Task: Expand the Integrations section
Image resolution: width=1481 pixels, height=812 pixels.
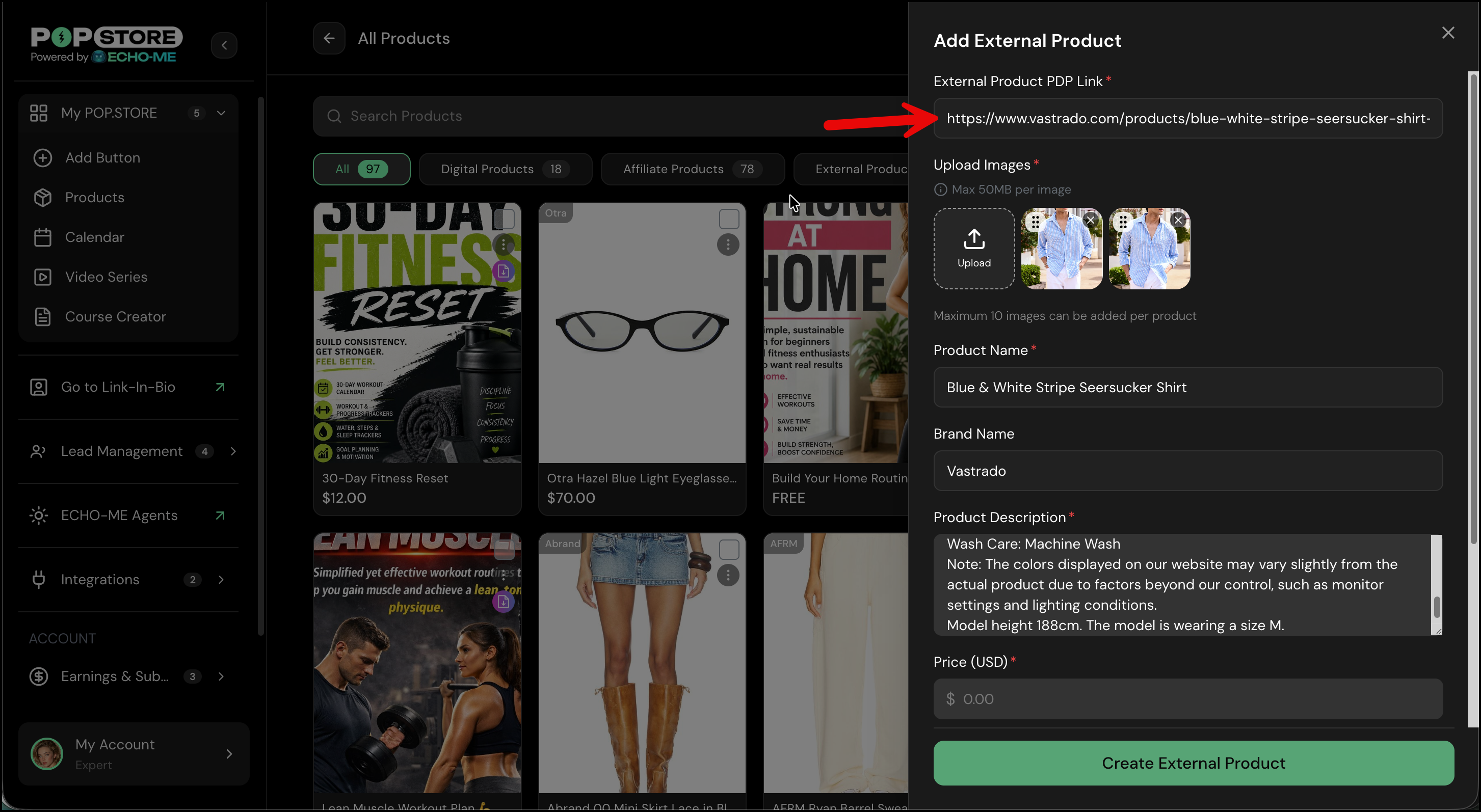Action: [221, 580]
